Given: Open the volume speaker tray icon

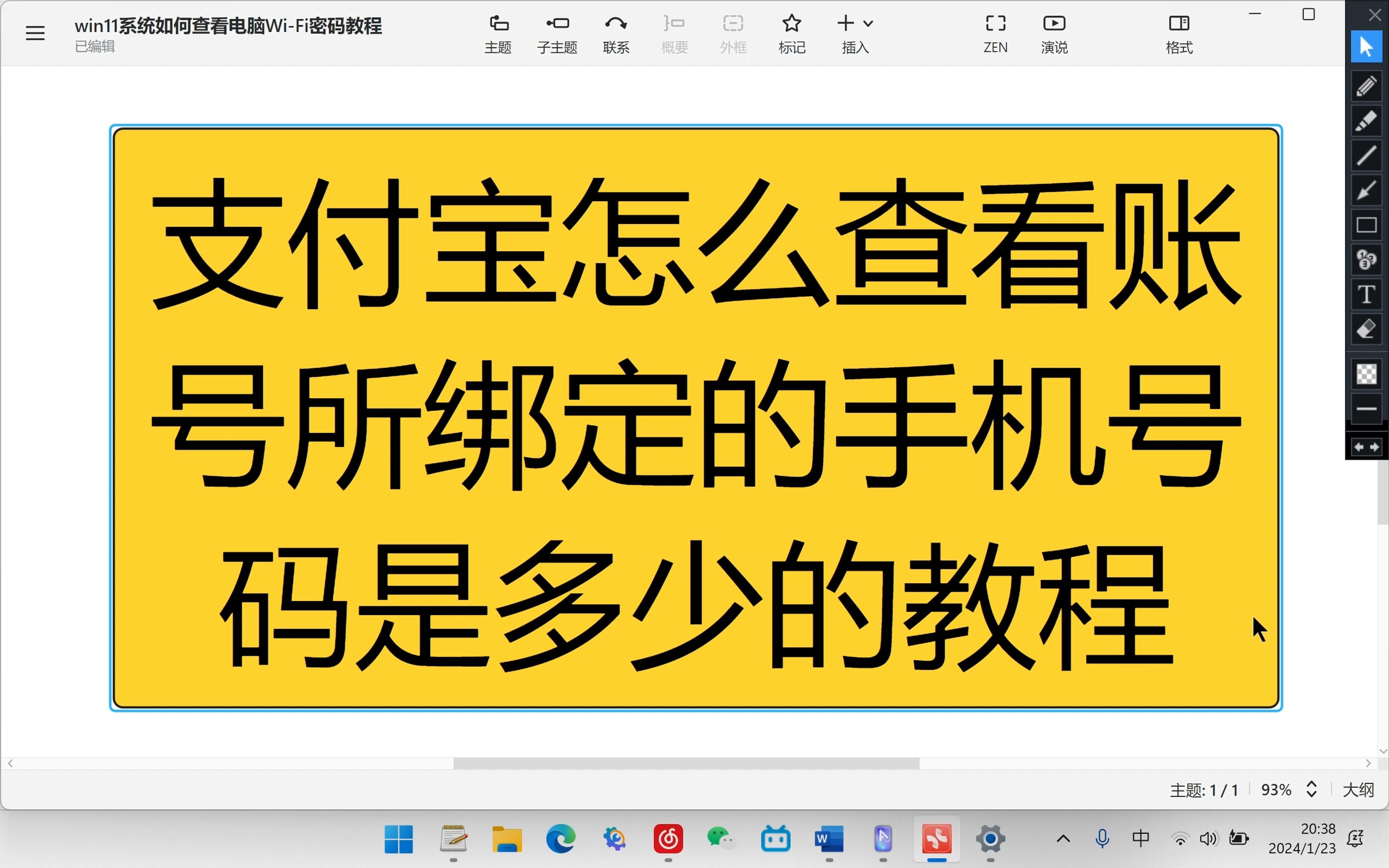Looking at the screenshot, I should [x=1208, y=839].
